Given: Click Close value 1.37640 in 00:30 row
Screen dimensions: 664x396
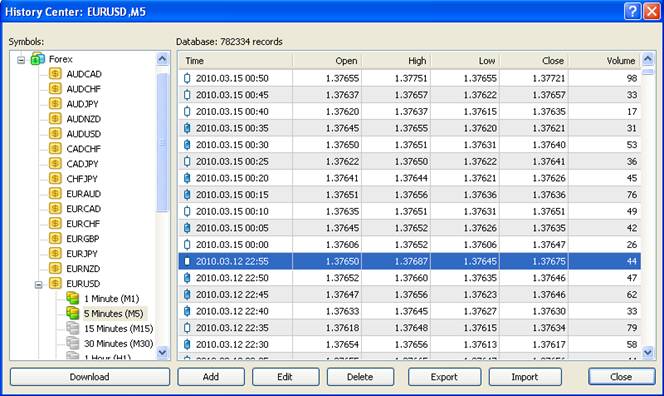Looking at the screenshot, I should (x=549, y=145).
